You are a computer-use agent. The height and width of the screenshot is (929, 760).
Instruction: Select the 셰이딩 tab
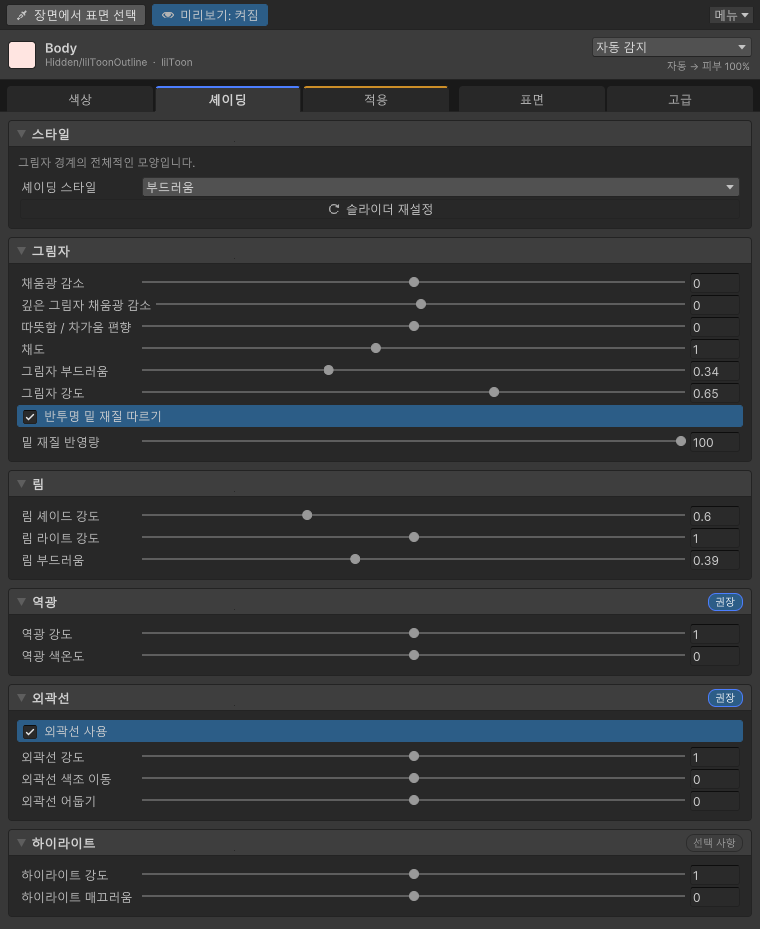pos(227,100)
